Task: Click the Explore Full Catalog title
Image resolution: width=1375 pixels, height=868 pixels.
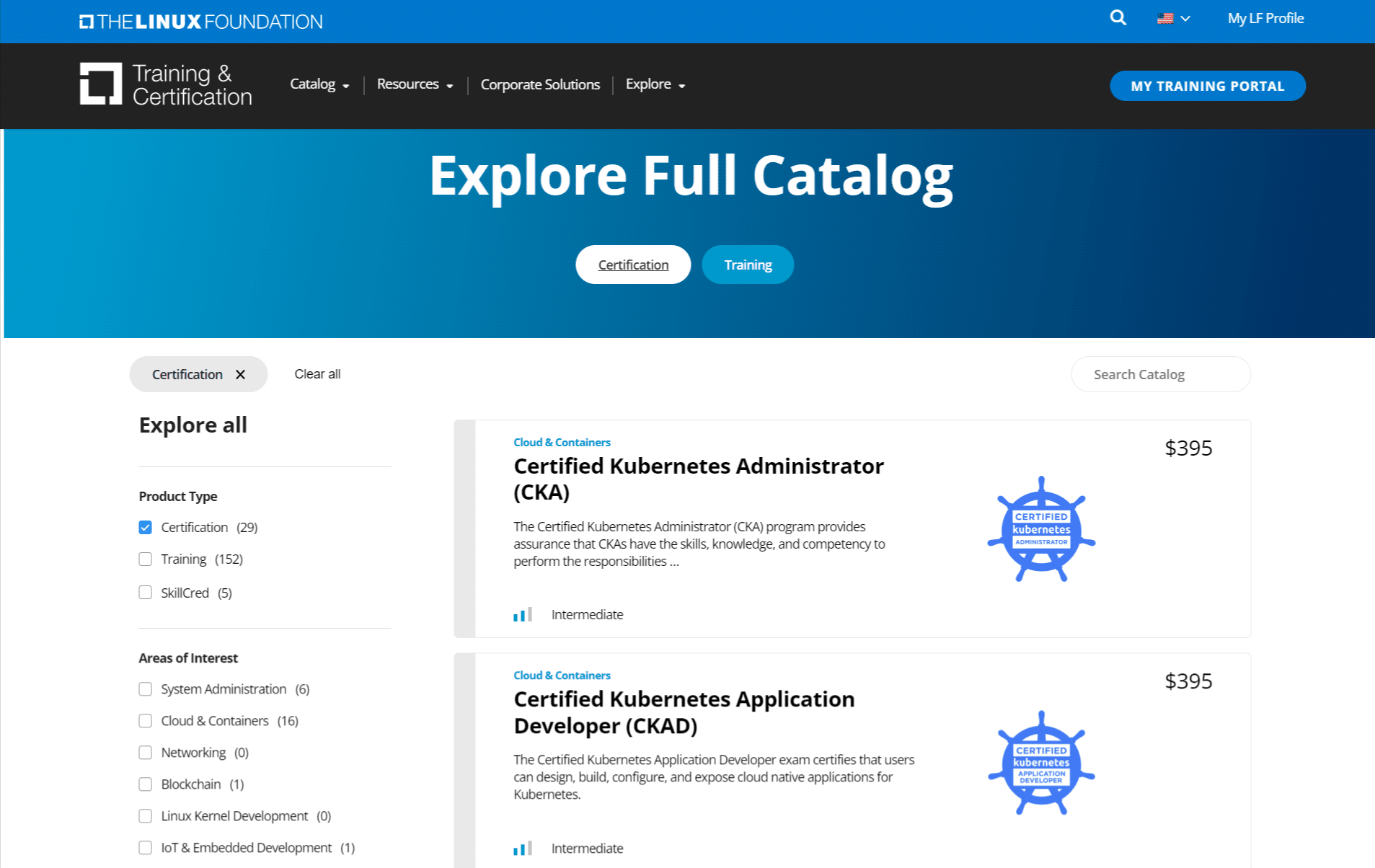Action: (x=691, y=177)
